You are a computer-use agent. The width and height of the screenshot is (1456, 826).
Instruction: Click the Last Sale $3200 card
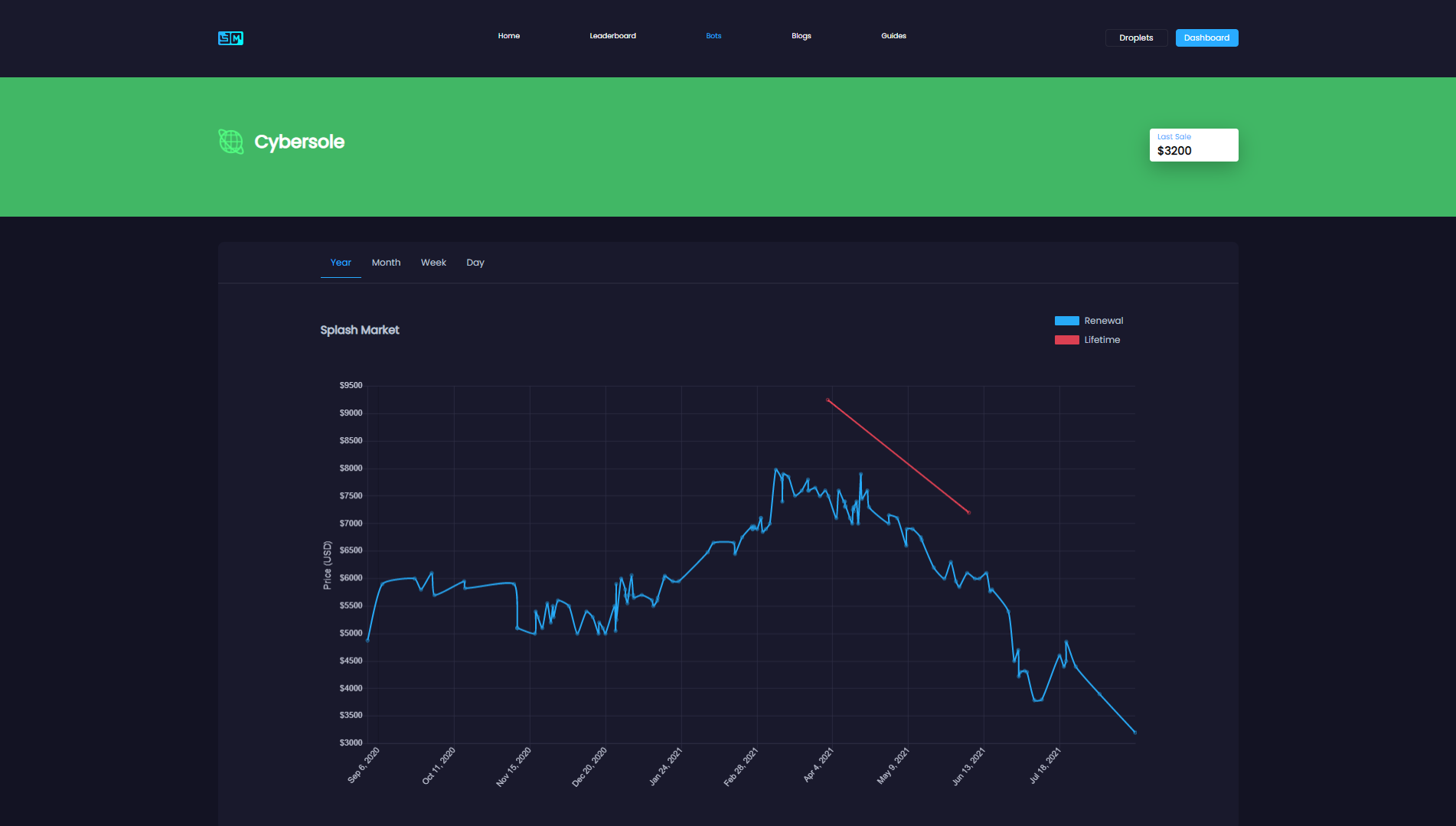point(1193,145)
